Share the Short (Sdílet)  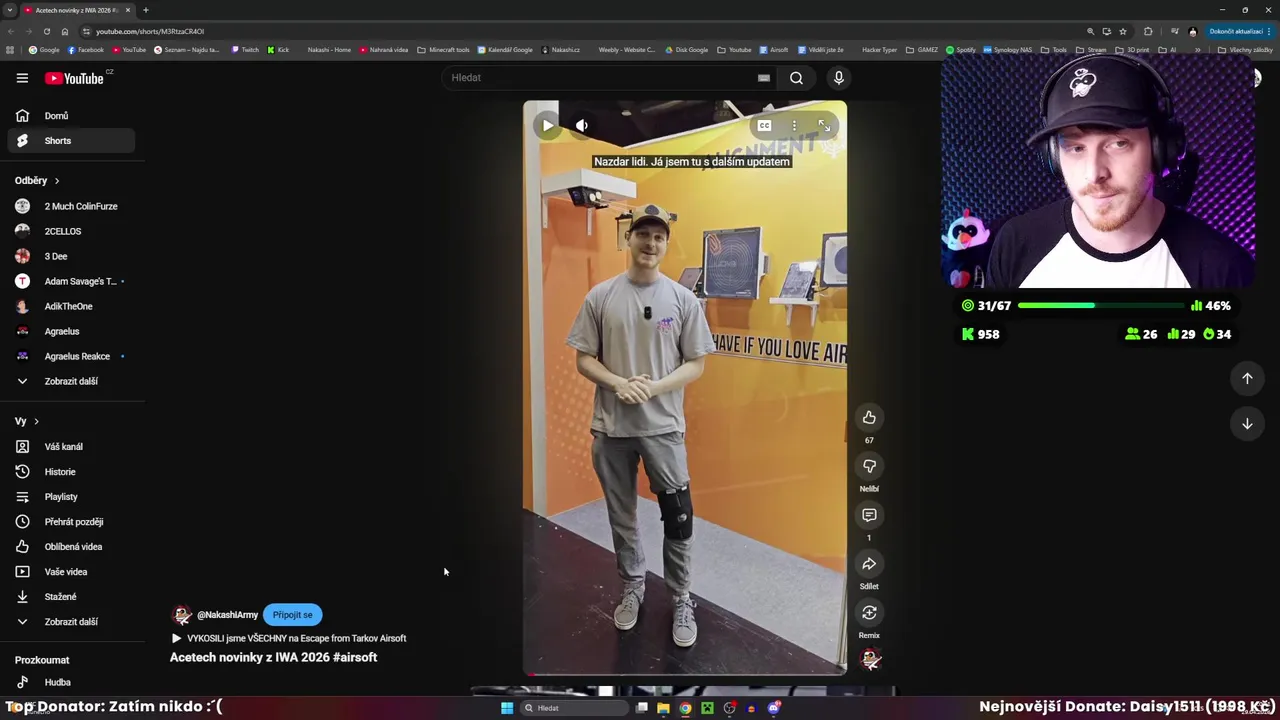[869, 564]
